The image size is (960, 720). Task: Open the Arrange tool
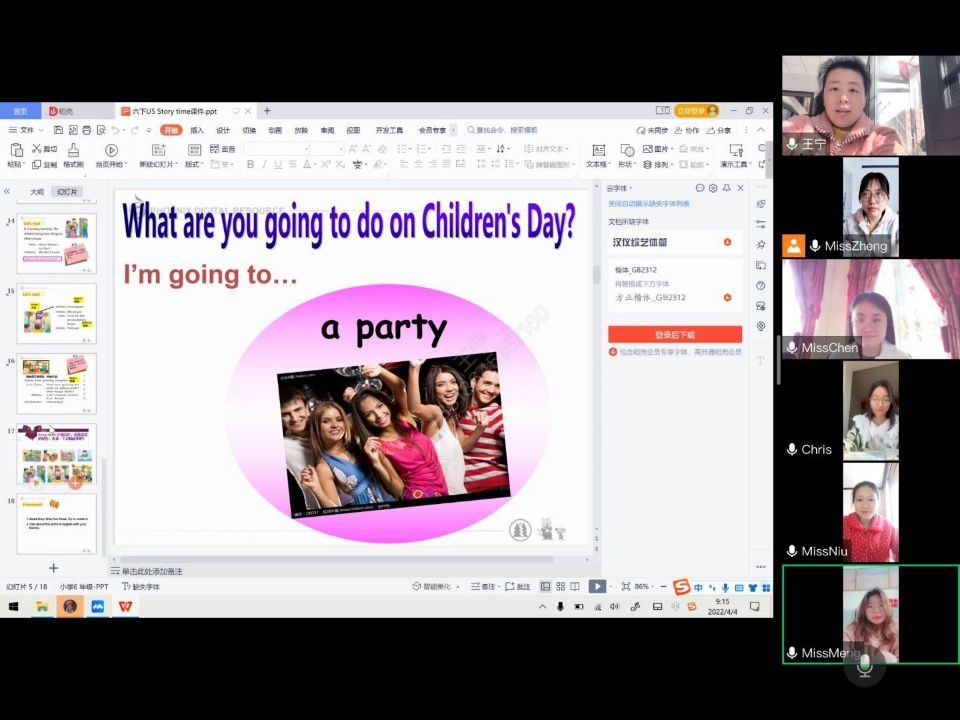click(657, 164)
